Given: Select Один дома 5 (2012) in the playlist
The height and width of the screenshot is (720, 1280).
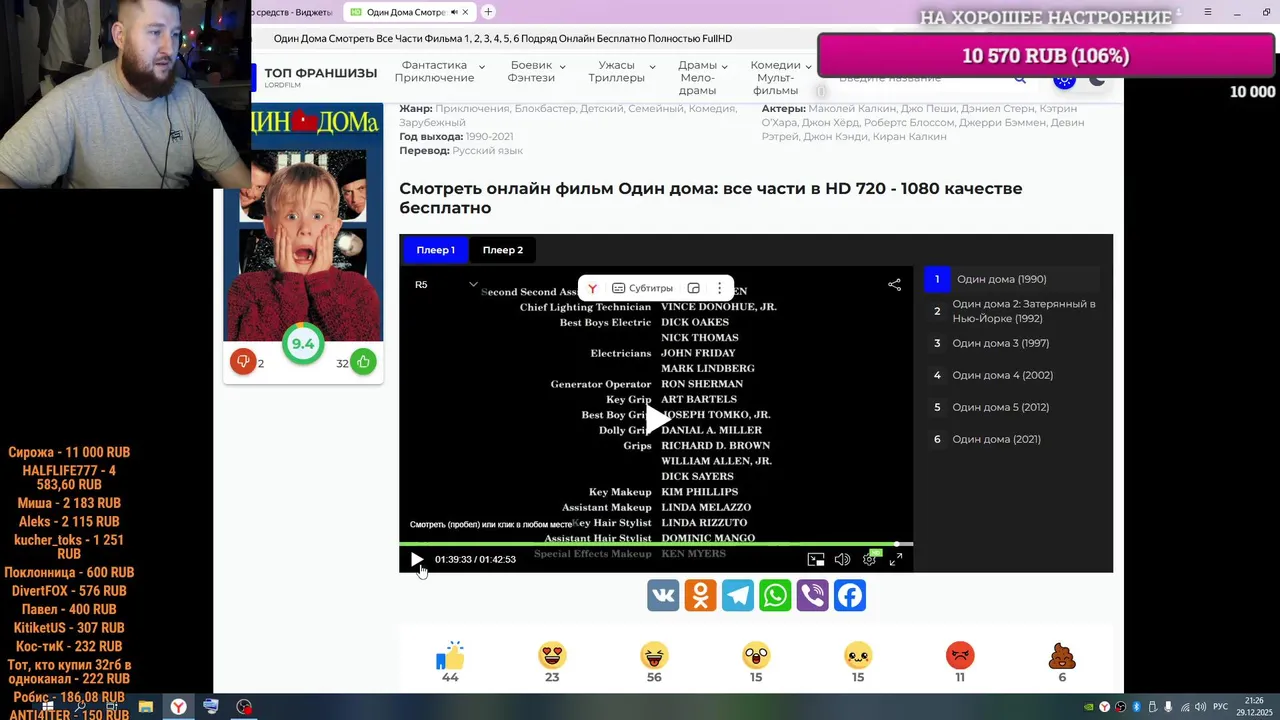Looking at the screenshot, I should click(1011, 407).
